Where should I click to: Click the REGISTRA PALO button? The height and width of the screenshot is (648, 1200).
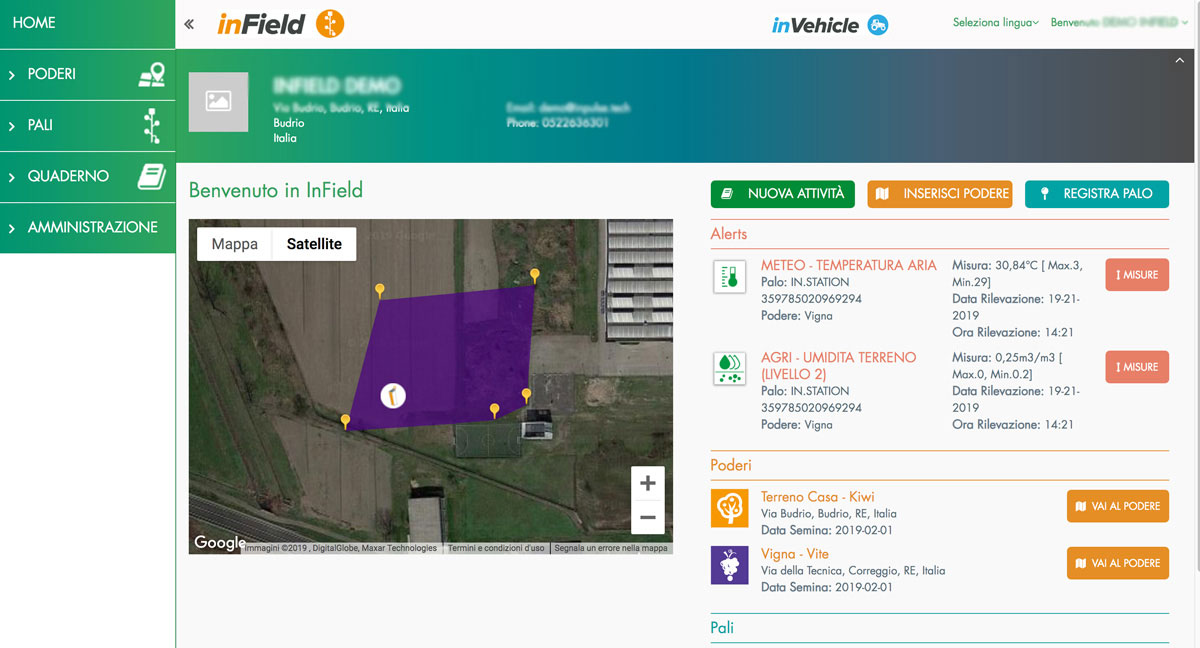pos(1097,194)
